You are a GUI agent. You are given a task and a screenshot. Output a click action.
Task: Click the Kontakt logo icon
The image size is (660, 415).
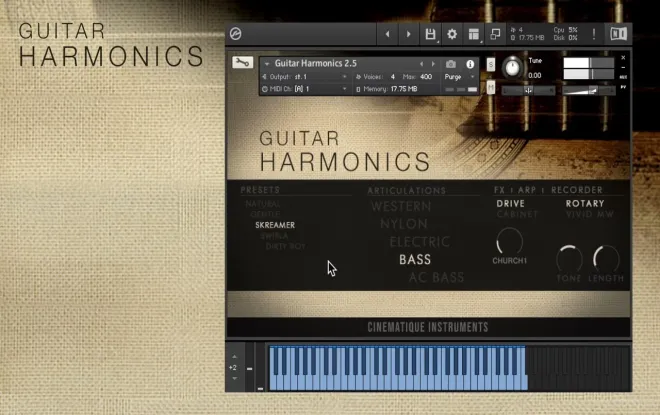click(x=236, y=34)
